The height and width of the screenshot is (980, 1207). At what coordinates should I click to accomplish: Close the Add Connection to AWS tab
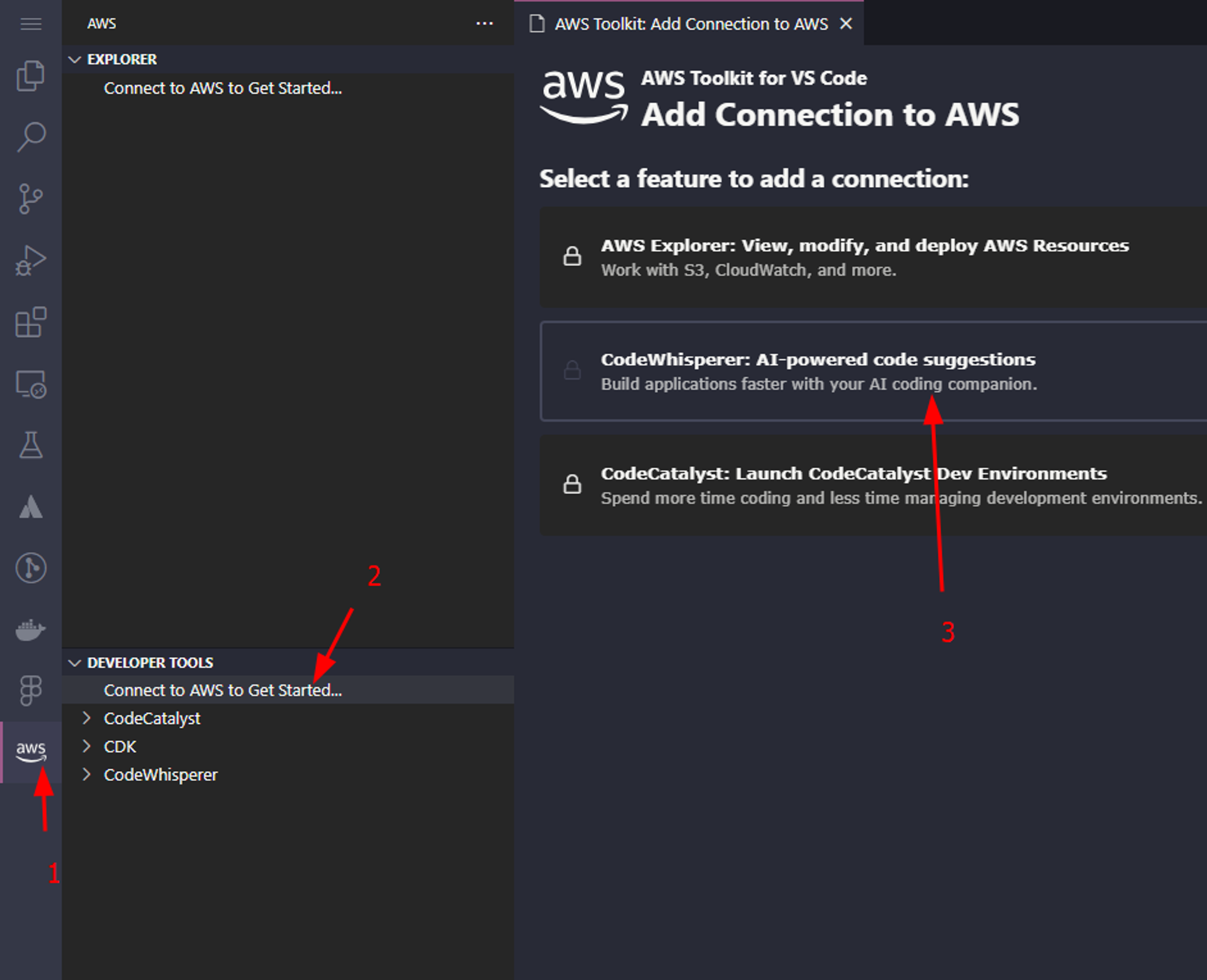[846, 24]
